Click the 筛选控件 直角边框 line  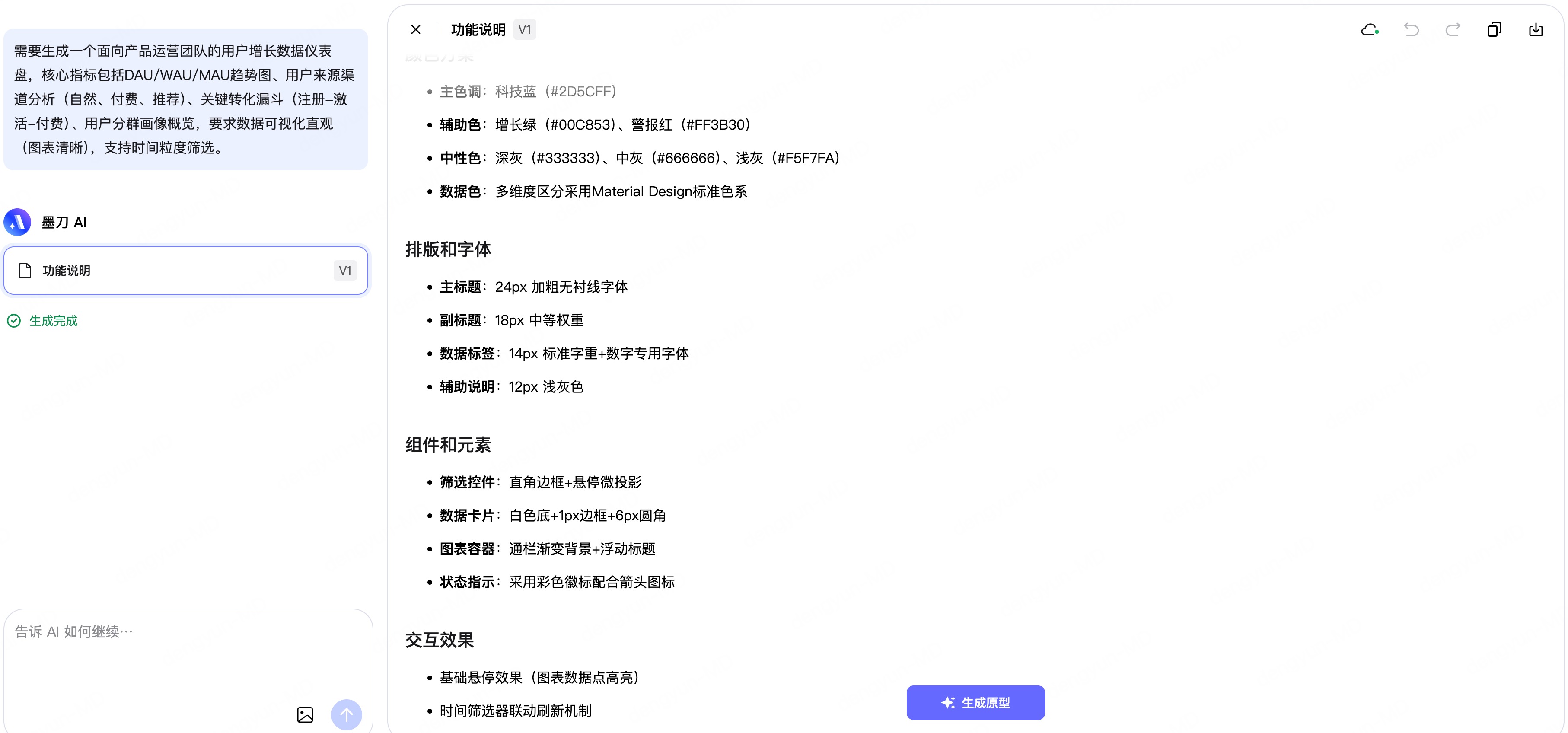[541, 482]
